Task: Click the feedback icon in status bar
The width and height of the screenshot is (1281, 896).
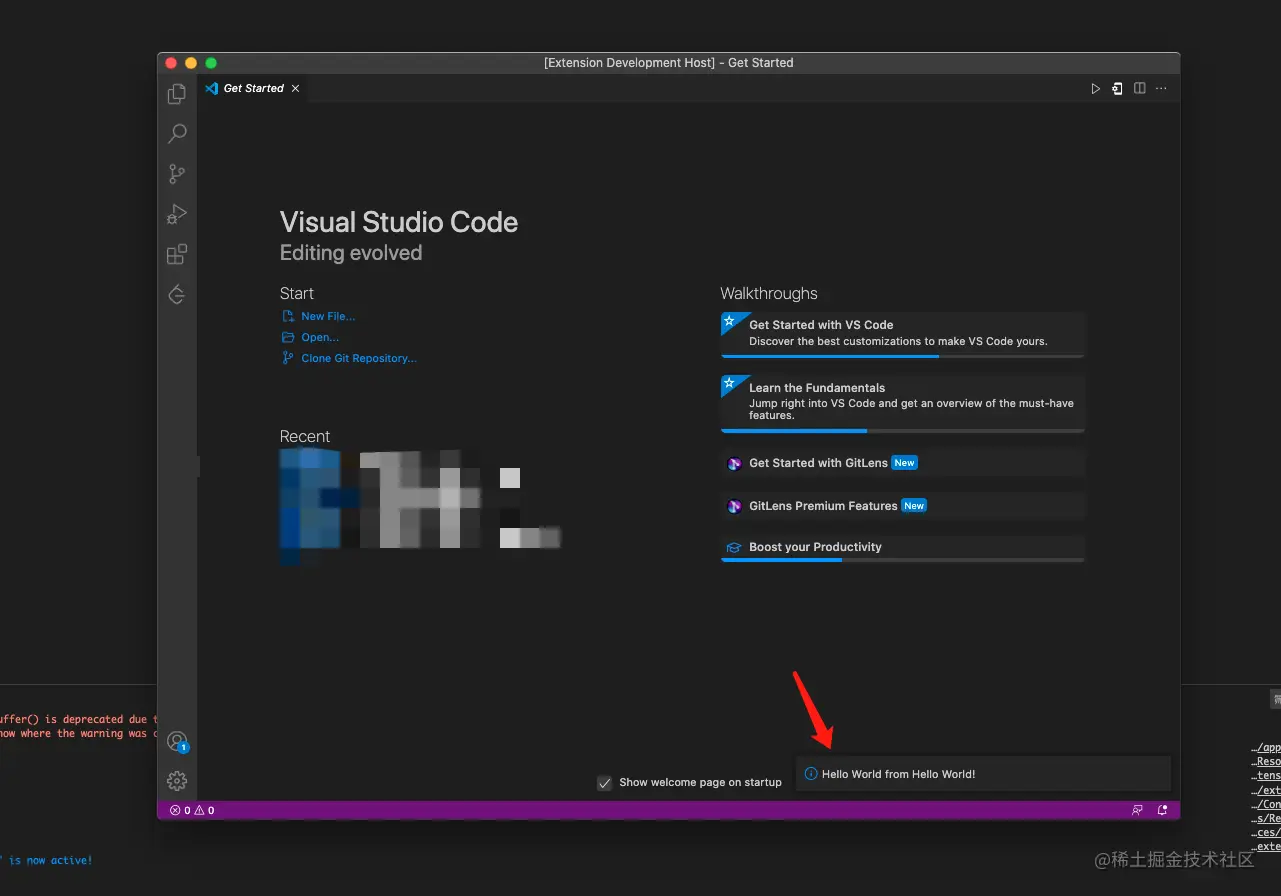Action: [x=1137, y=810]
